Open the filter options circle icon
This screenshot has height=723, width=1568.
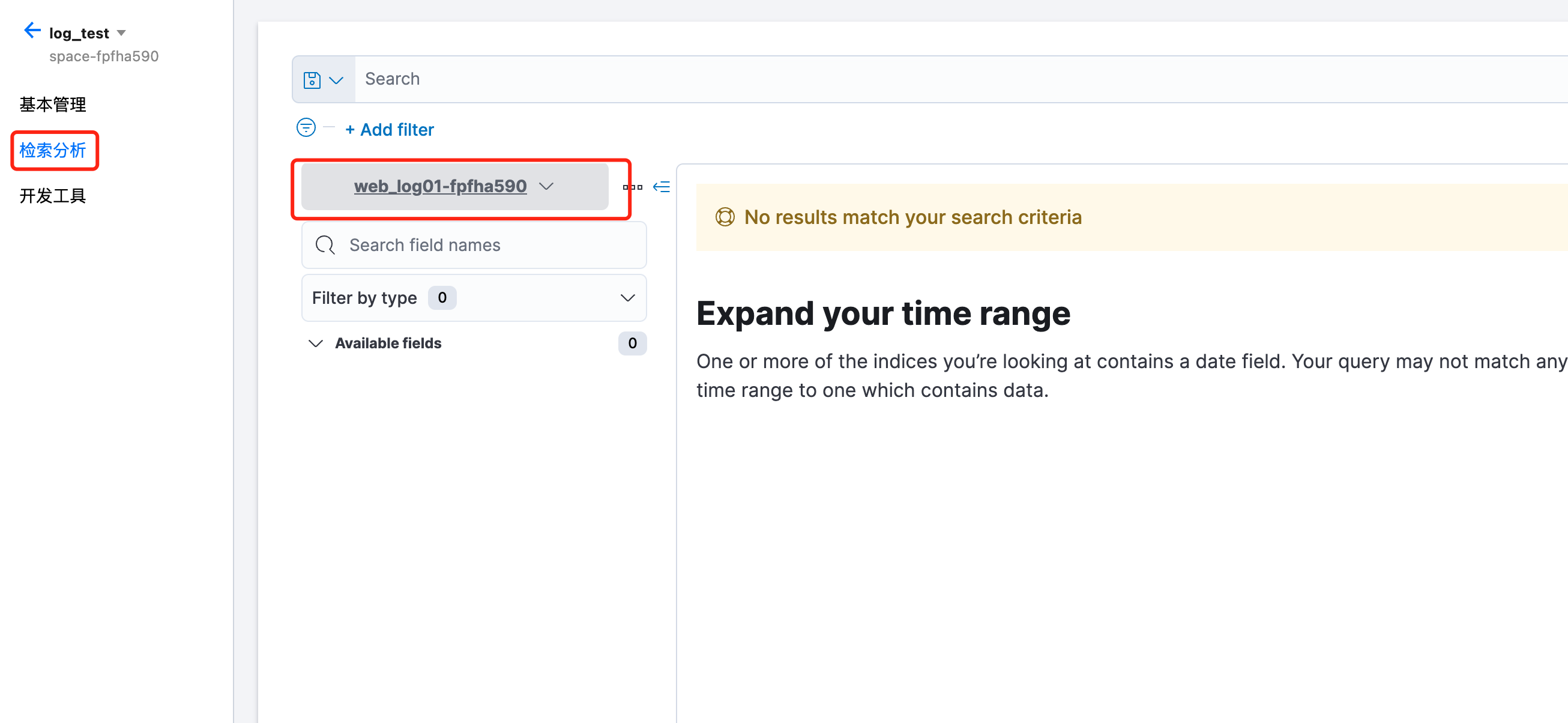pyautogui.click(x=306, y=128)
